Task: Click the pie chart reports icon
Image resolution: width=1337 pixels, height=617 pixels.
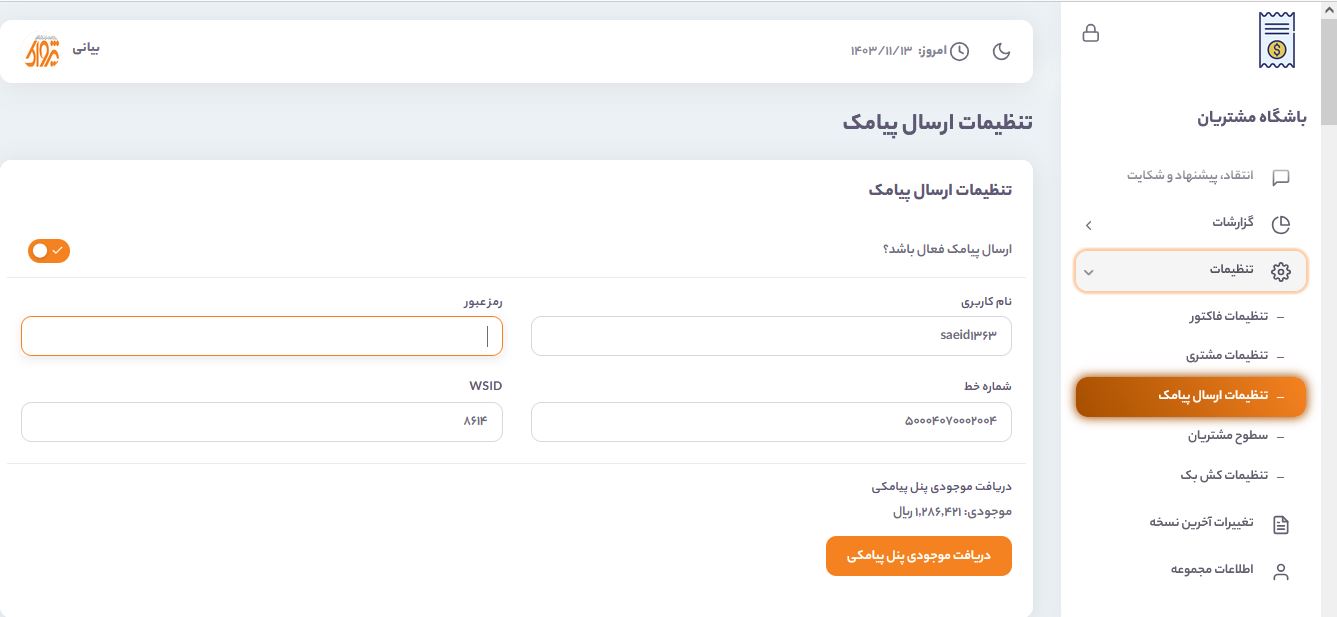Action: 1280,224
